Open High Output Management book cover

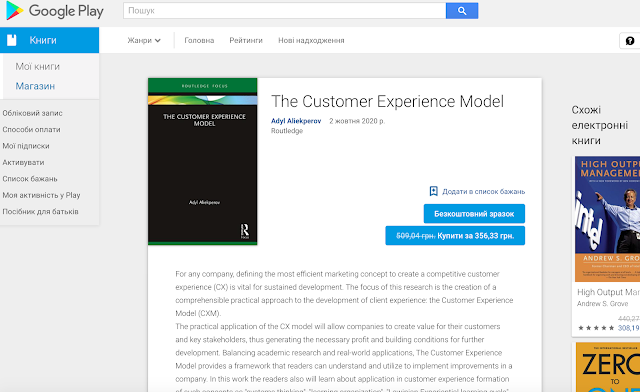pyautogui.click(x=607, y=219)
